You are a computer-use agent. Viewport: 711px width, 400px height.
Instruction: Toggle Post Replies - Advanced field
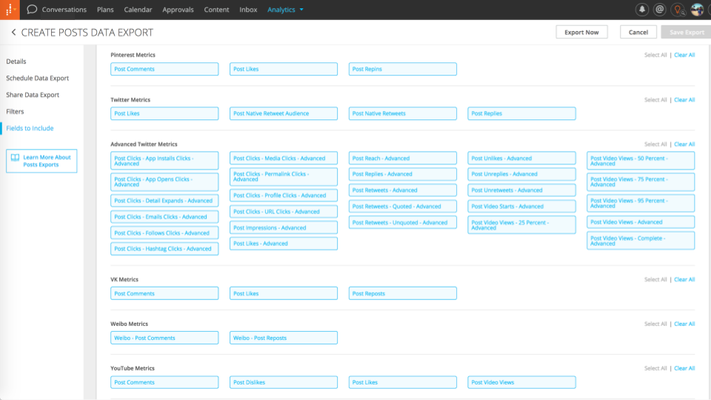coord(403,174)
